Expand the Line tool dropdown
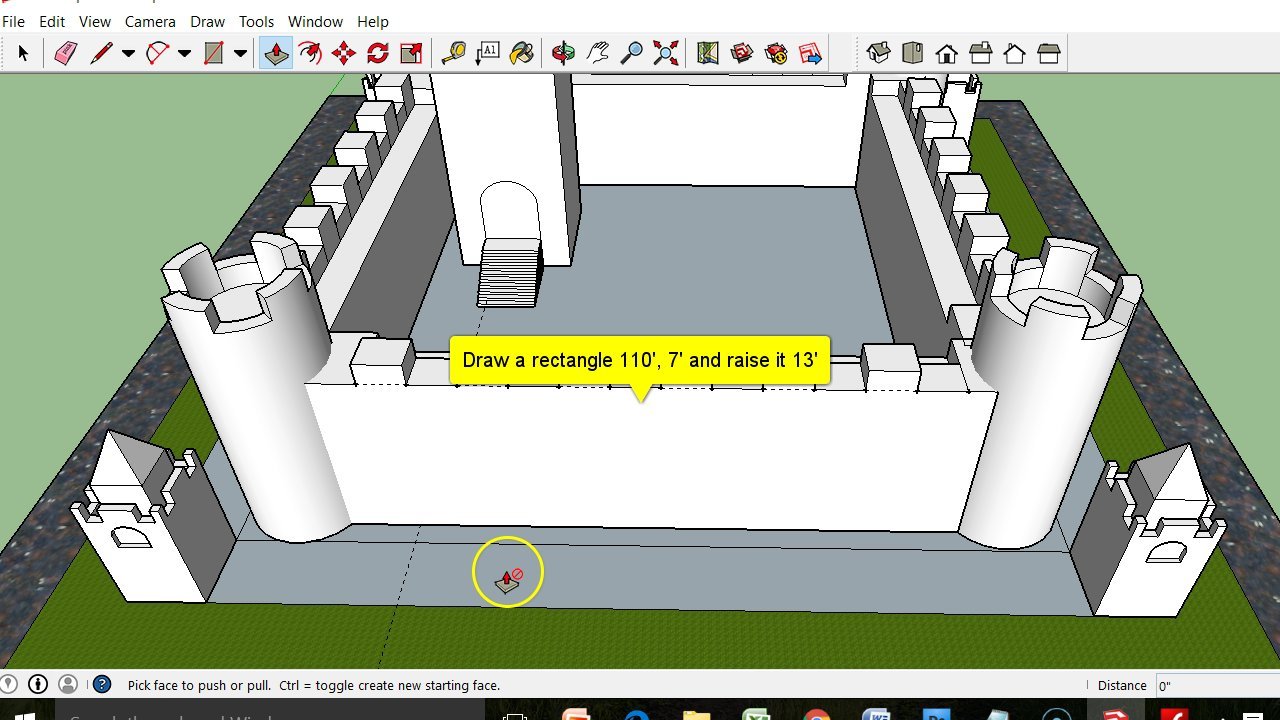The height and width of the screenshot is (720, 1280). (128, 52)
